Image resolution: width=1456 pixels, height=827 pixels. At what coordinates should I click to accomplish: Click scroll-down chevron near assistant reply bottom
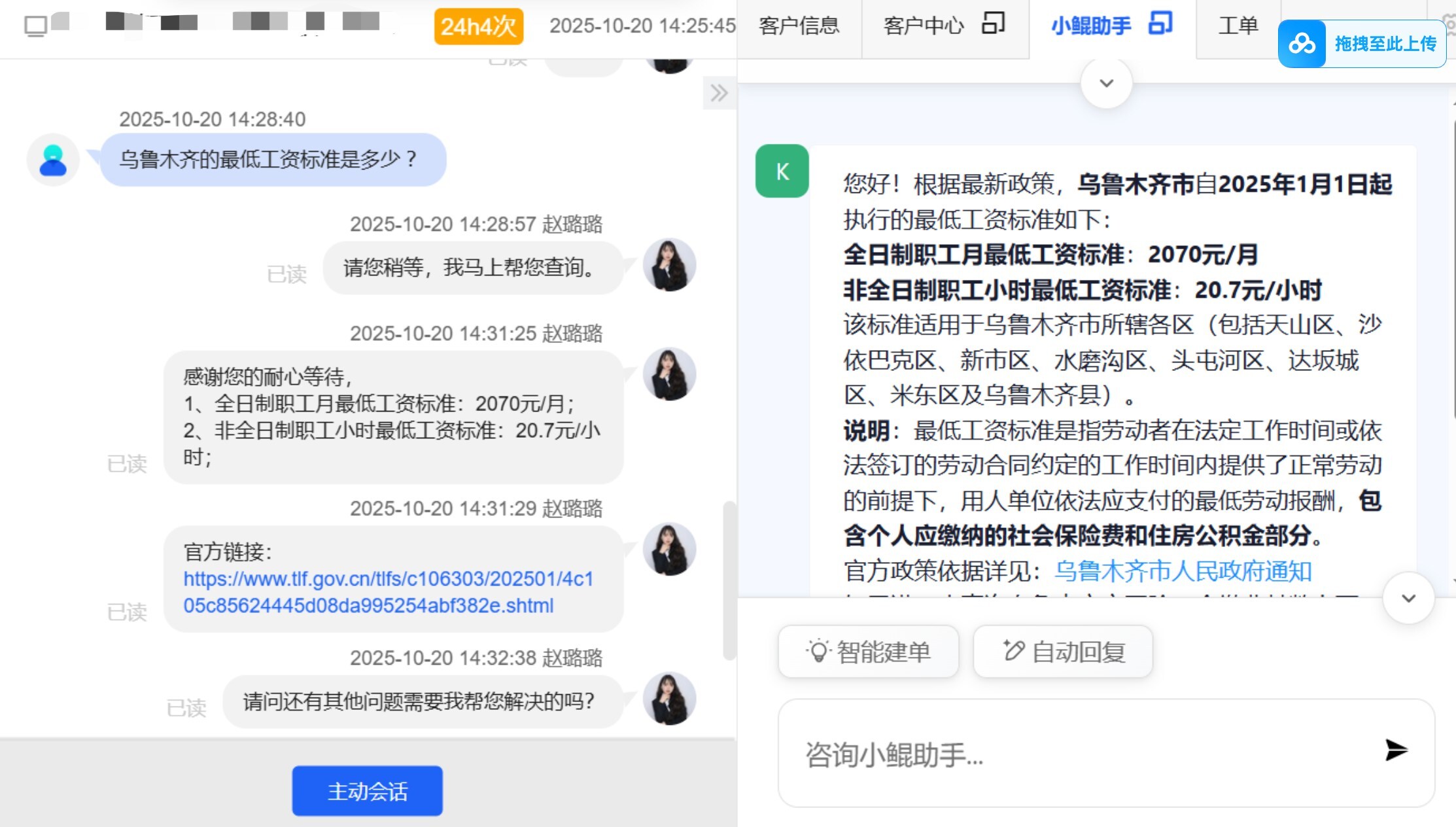pos(1408,598)
